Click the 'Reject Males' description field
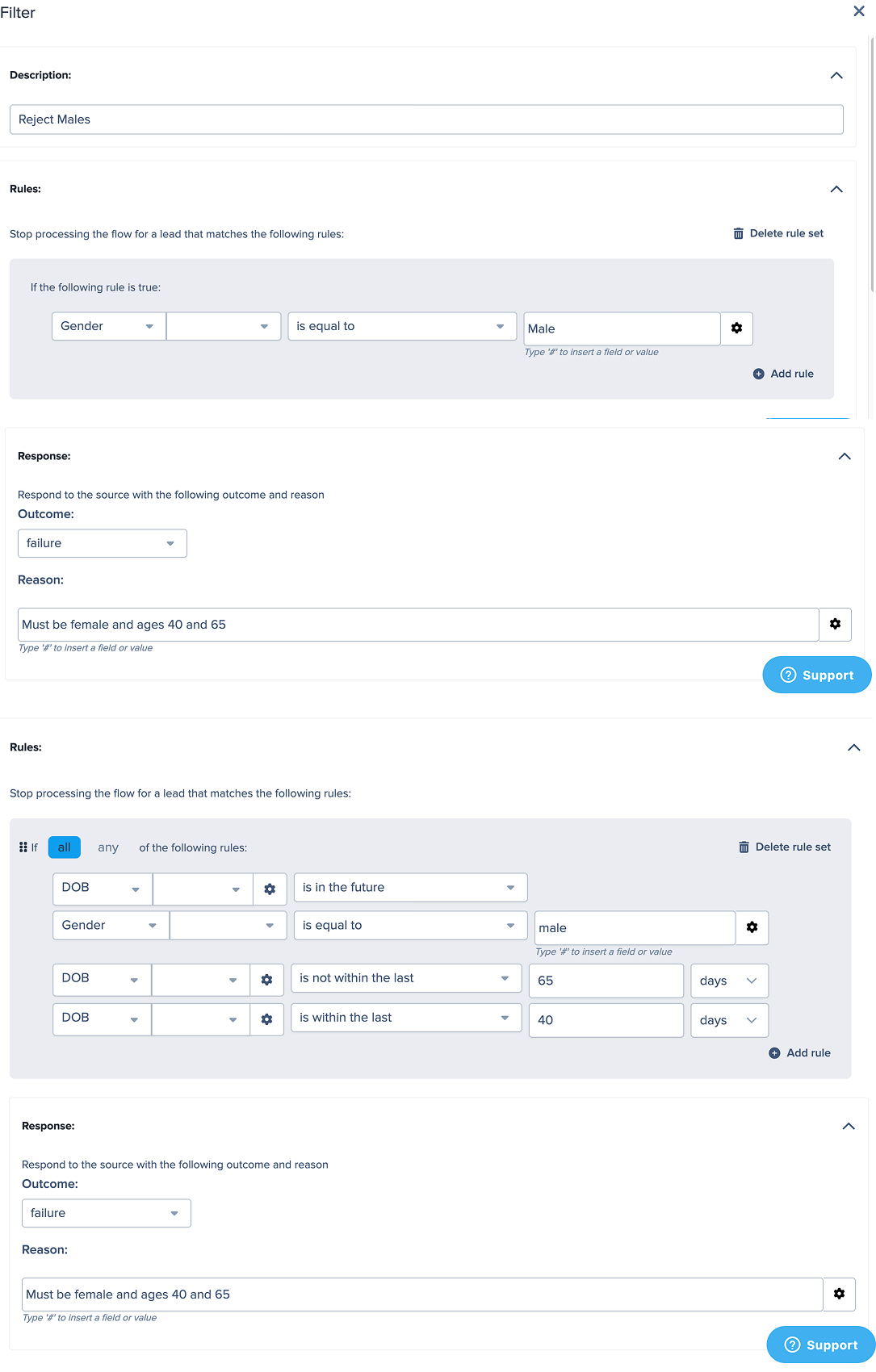Viewport: 876px width, 1372px height. pyautogui.click(x=426, y=119)
